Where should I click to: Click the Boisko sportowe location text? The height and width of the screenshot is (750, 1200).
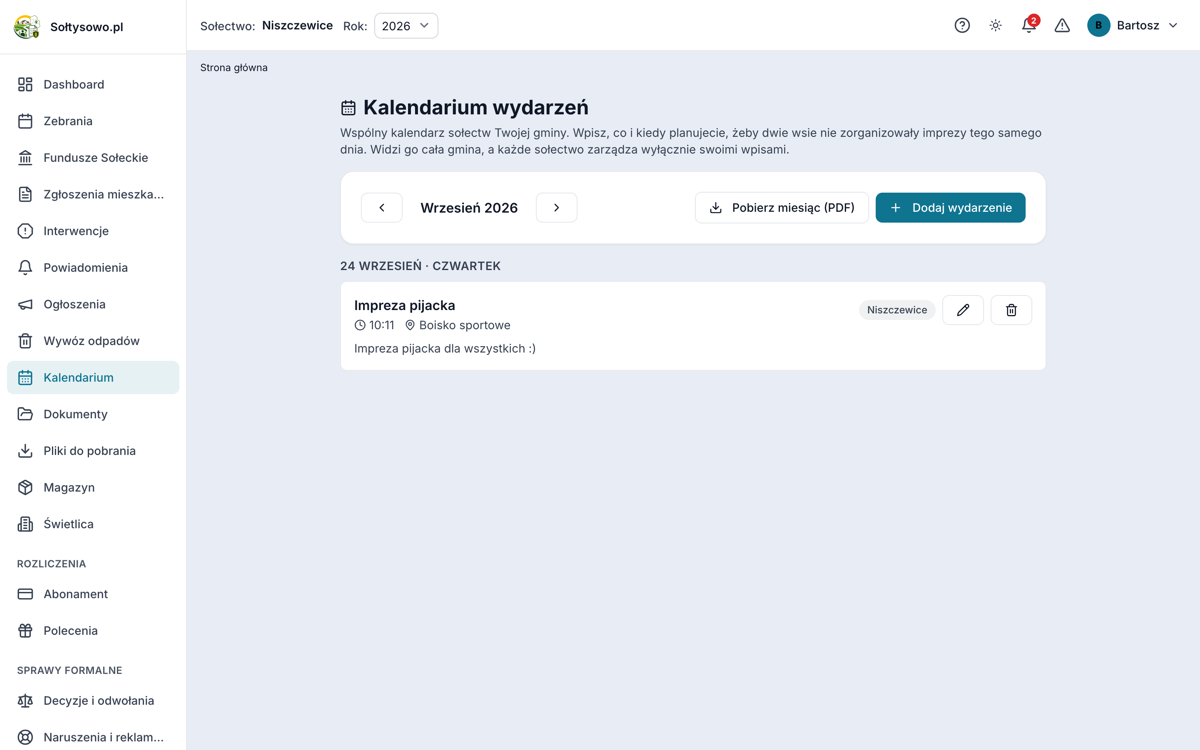tap(465, 325)
